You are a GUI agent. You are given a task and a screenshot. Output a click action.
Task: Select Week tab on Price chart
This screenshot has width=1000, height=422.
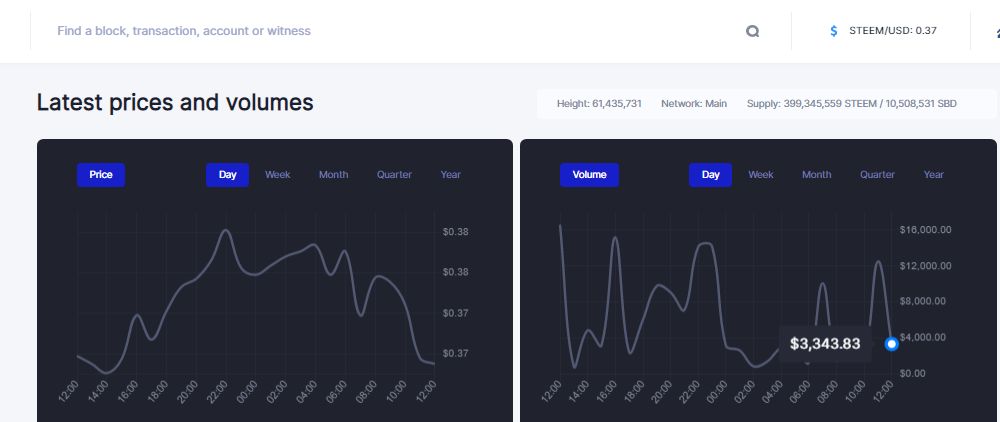[277, 175]
